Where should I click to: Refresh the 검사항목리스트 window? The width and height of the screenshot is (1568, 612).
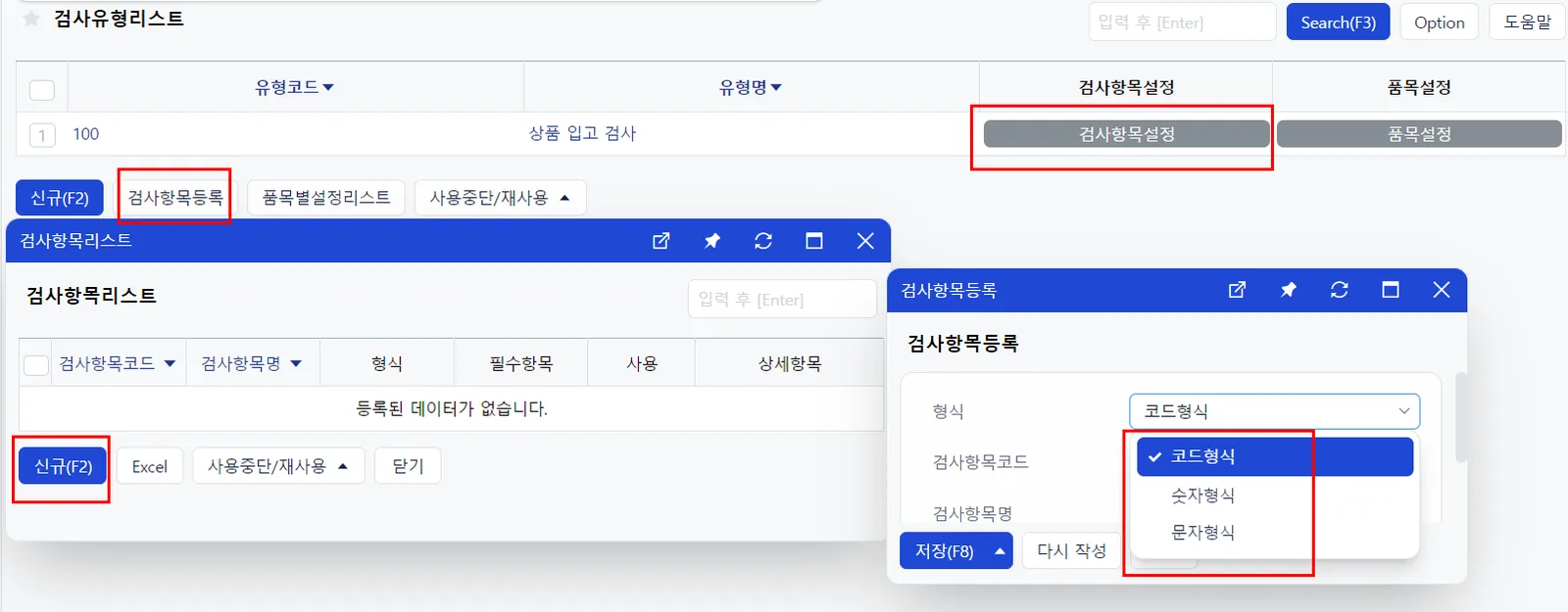tap(763, 241)
